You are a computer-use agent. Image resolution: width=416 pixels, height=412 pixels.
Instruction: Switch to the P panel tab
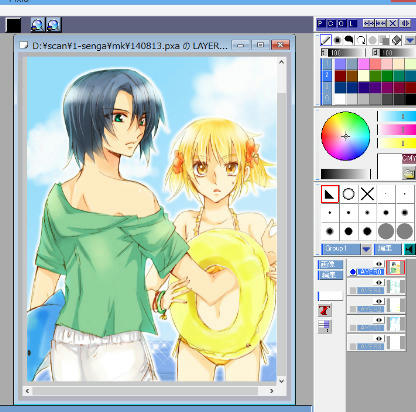click(x=321, y=23)
